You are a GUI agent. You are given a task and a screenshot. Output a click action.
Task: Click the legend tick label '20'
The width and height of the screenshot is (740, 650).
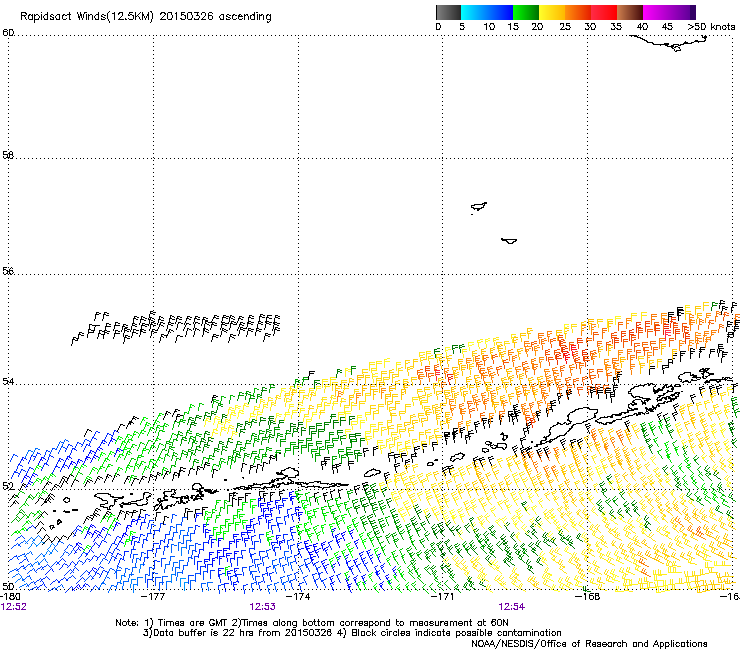pyautogui.click(x=537, y=27)
